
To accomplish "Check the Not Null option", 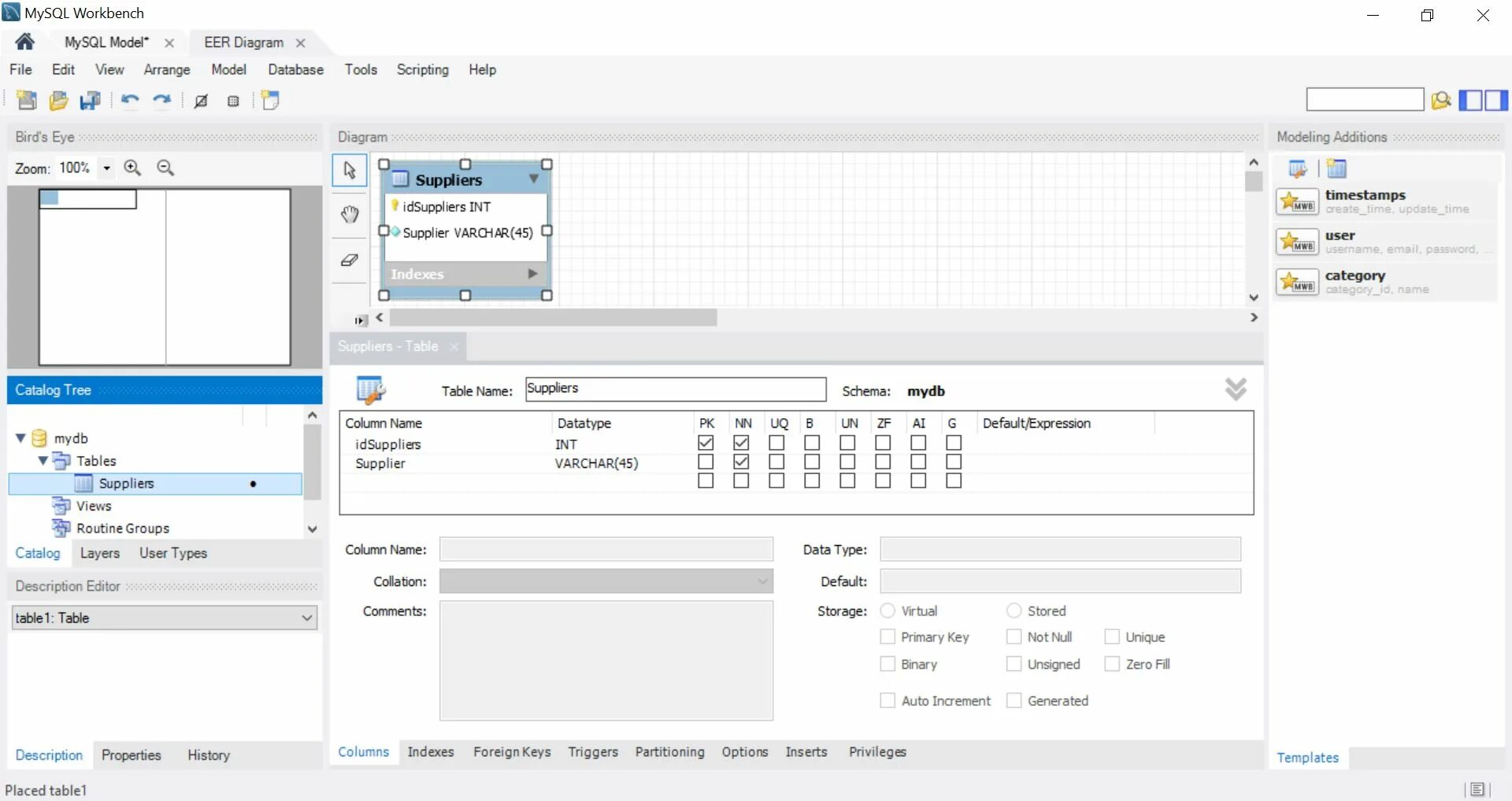I will point(1014,636).
